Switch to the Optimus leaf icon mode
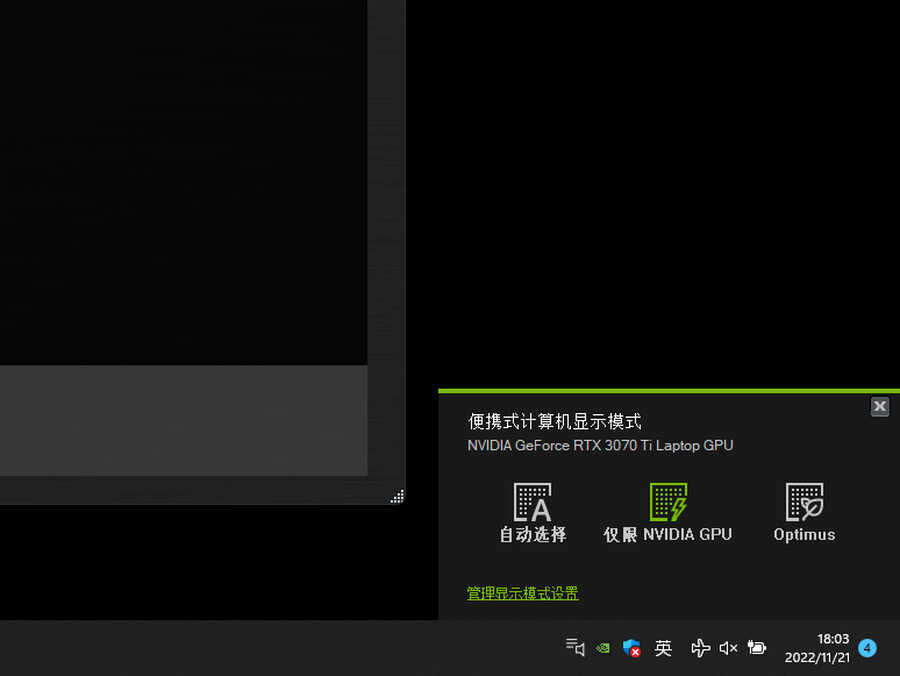 point(804,502)
